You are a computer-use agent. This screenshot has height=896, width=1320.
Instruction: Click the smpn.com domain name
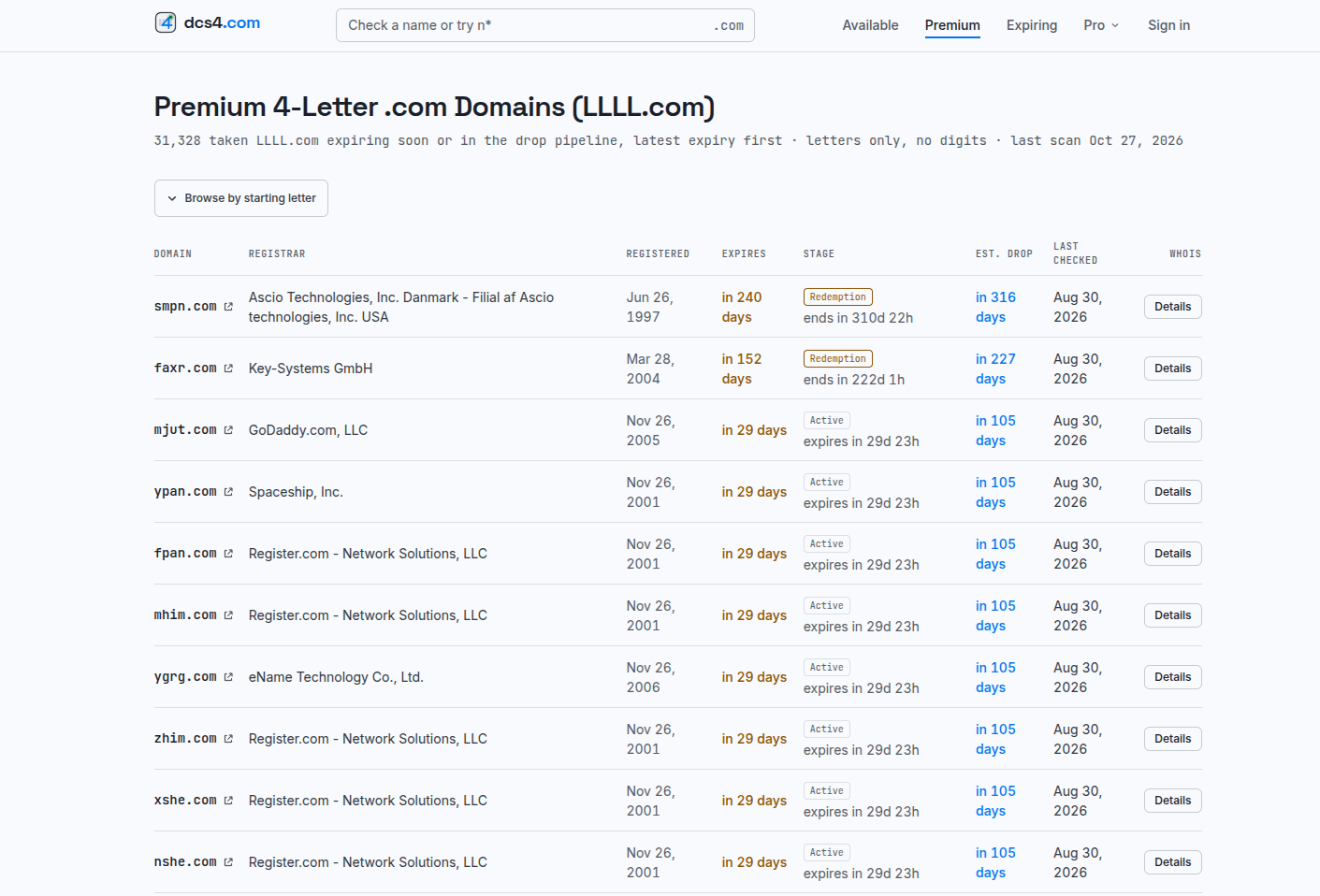[185, 307]
